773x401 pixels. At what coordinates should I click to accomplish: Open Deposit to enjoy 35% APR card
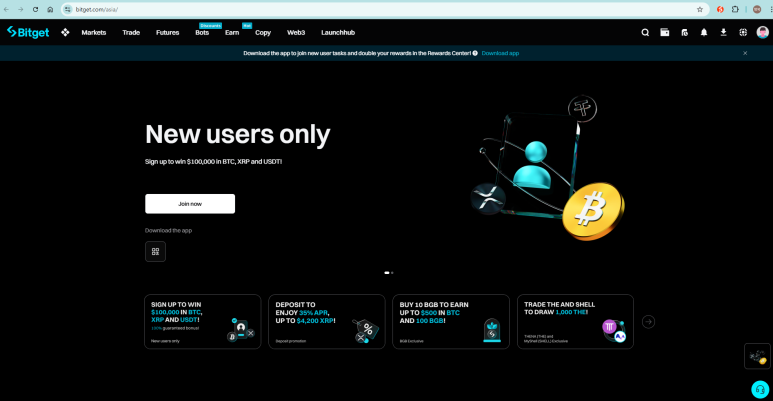point(326,322)
